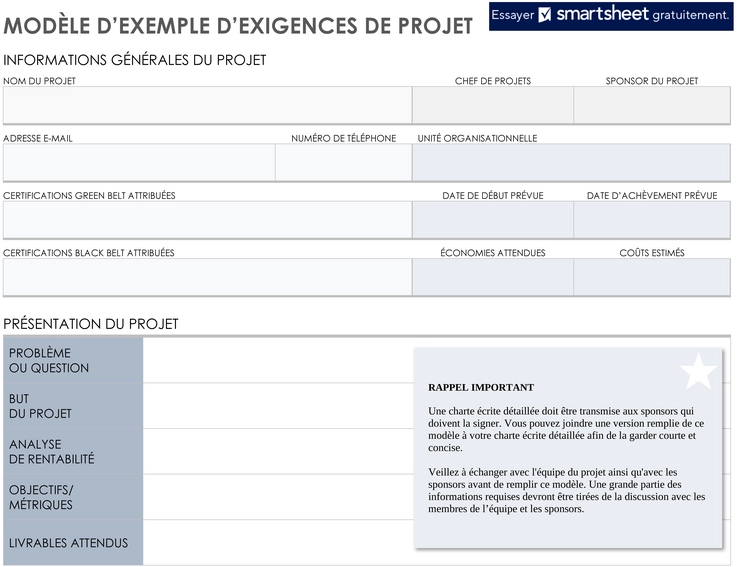
Task: Click the Modèle d'exemple d'exigences de projet title
Action: (238, 26)
